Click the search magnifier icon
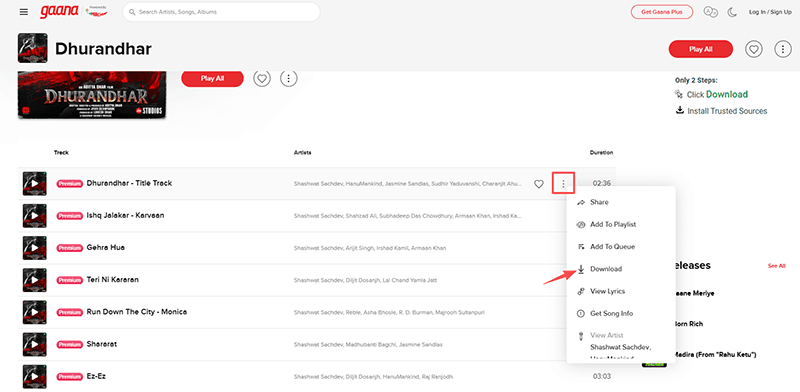 pos(132,12)
